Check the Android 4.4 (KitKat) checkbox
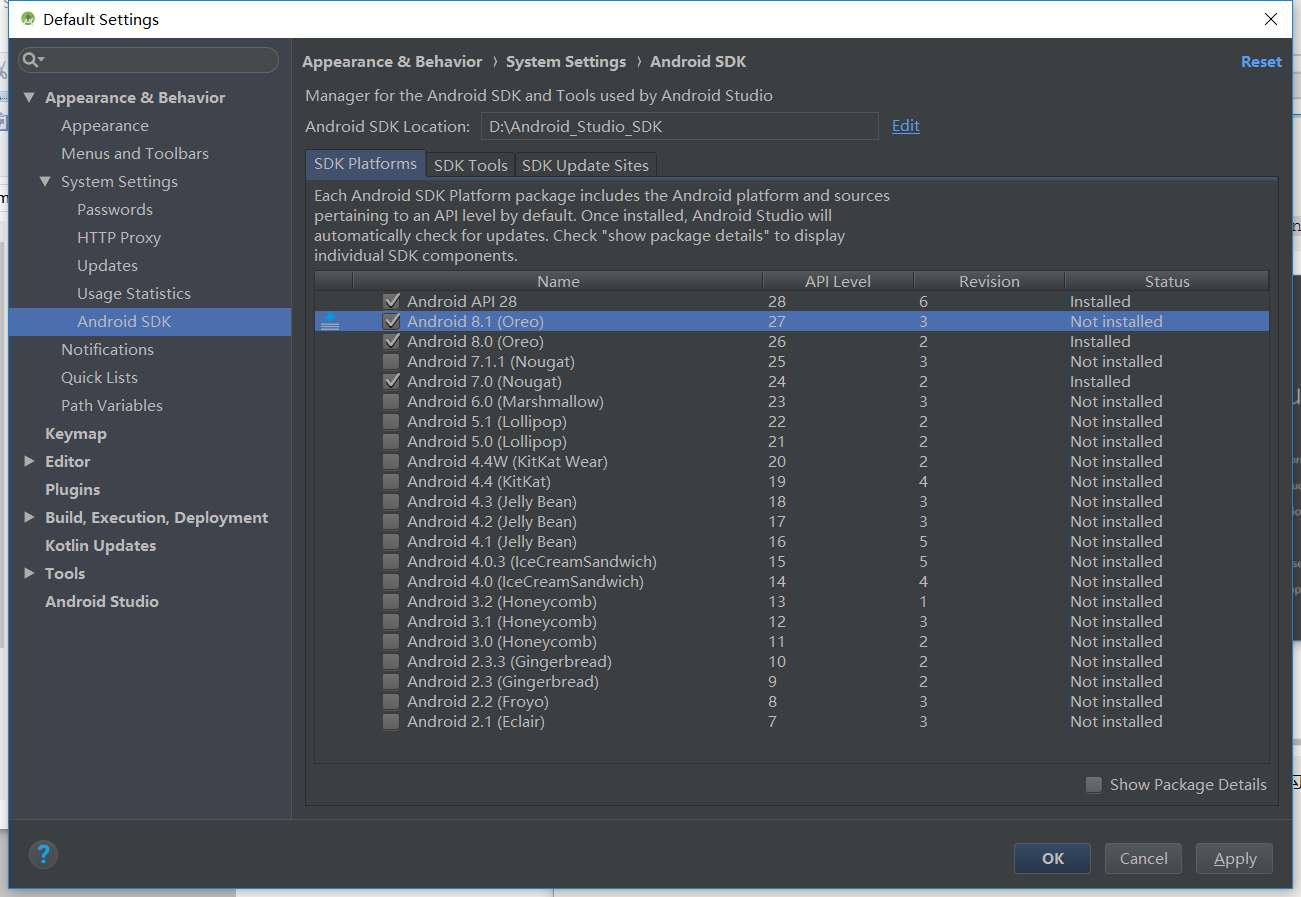This screenshot has width=1301, height=897. 391,481
